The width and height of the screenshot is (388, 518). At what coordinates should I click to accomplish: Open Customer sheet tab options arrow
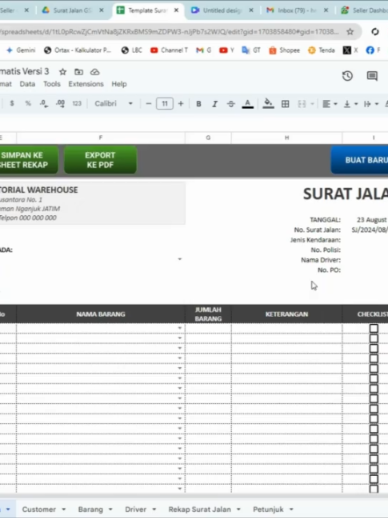(64, 509)
